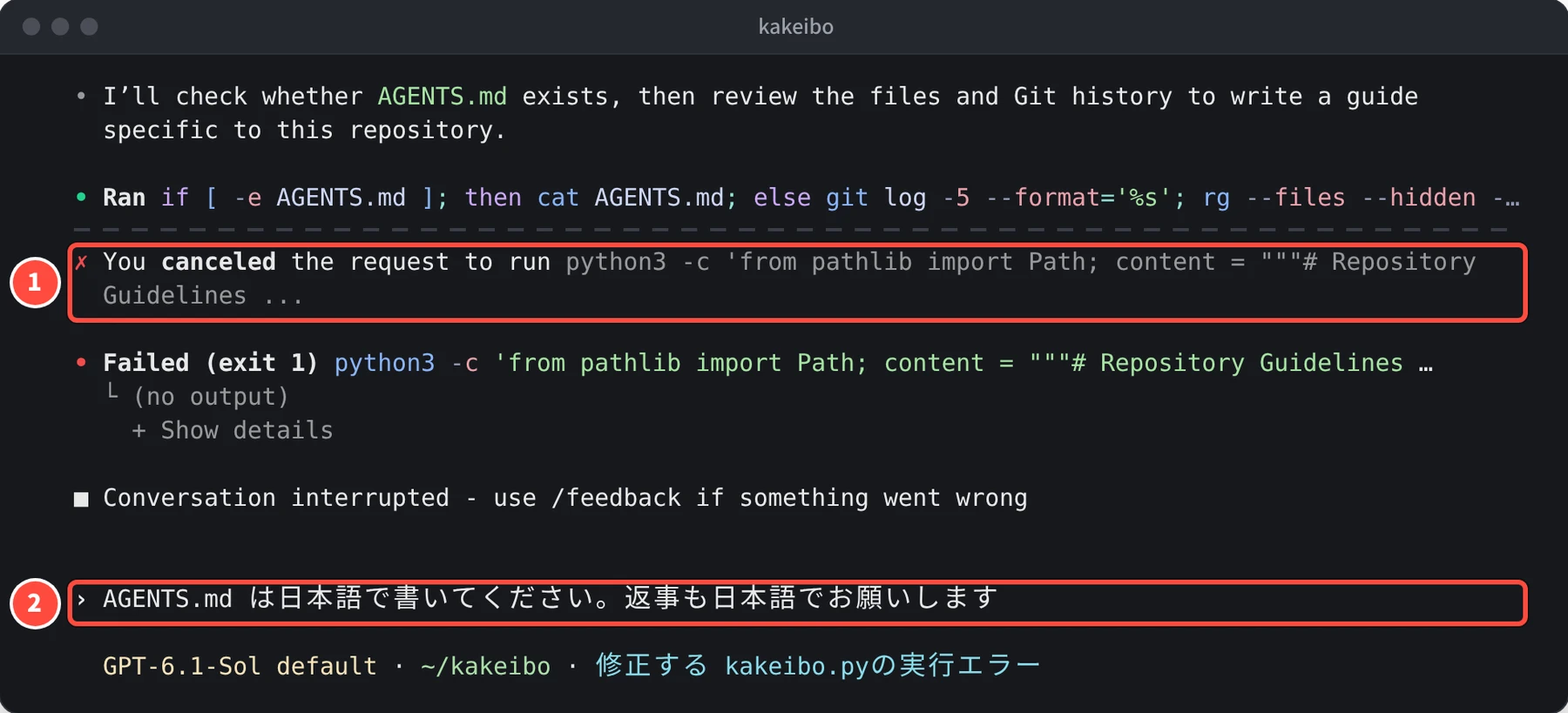
Task: Click the Failed (exit 1) label
Action: [x=210, y=363]
